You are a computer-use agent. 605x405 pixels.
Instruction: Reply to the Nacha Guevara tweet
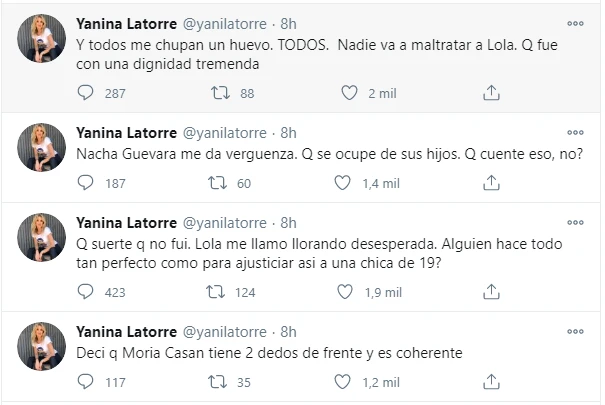pos(86,183)
